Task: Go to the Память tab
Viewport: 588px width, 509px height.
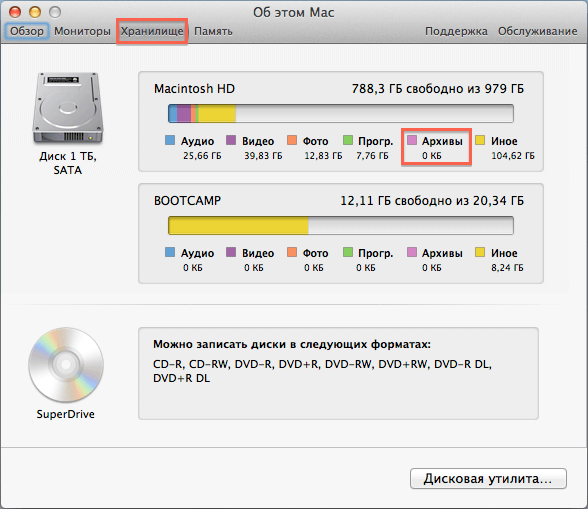Action: (213, 31)
